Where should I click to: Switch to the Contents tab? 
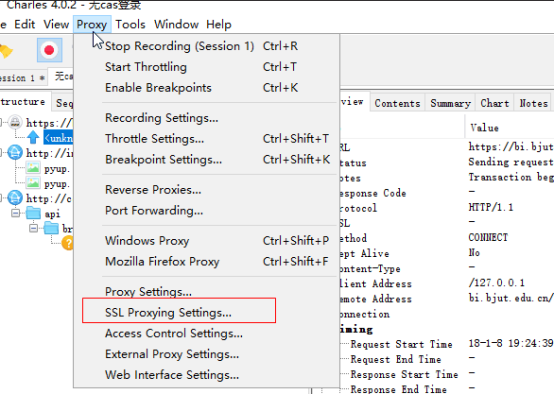pos(397,103)
